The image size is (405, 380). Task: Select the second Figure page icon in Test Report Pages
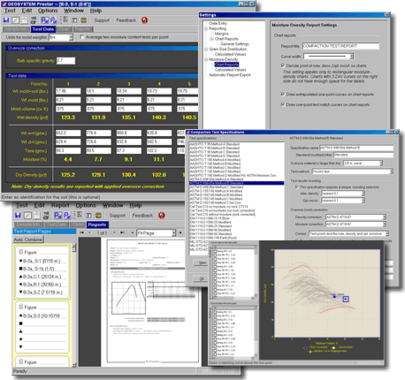coord(21,307)
